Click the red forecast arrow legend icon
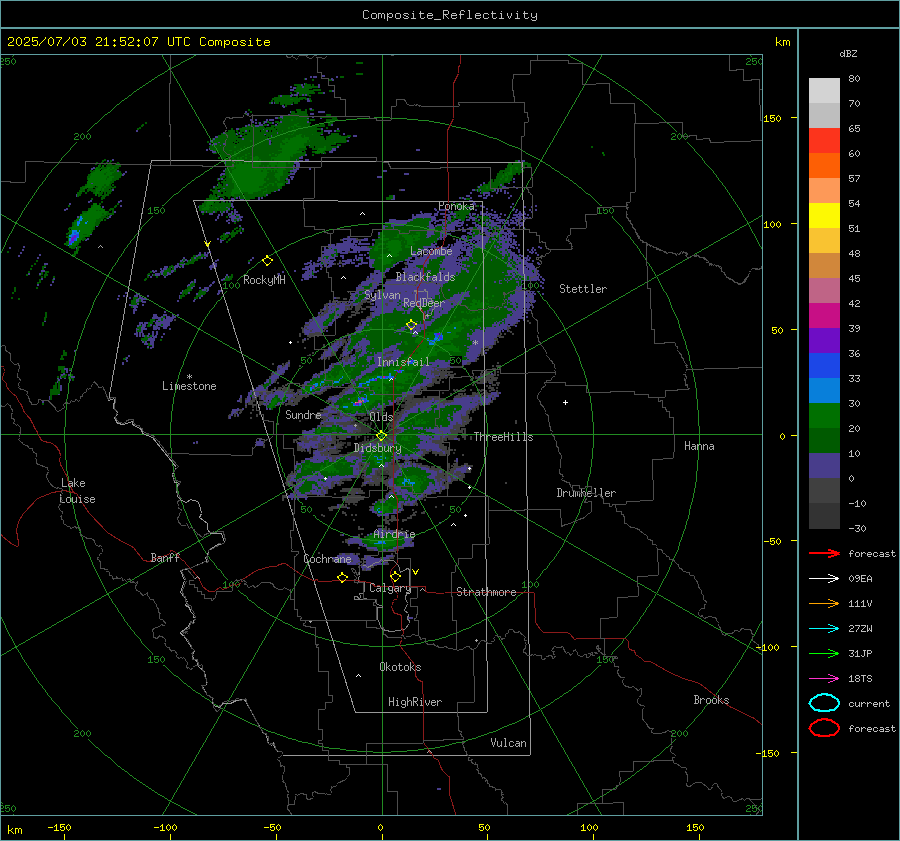The image size is (900, 841). point(824,553)
